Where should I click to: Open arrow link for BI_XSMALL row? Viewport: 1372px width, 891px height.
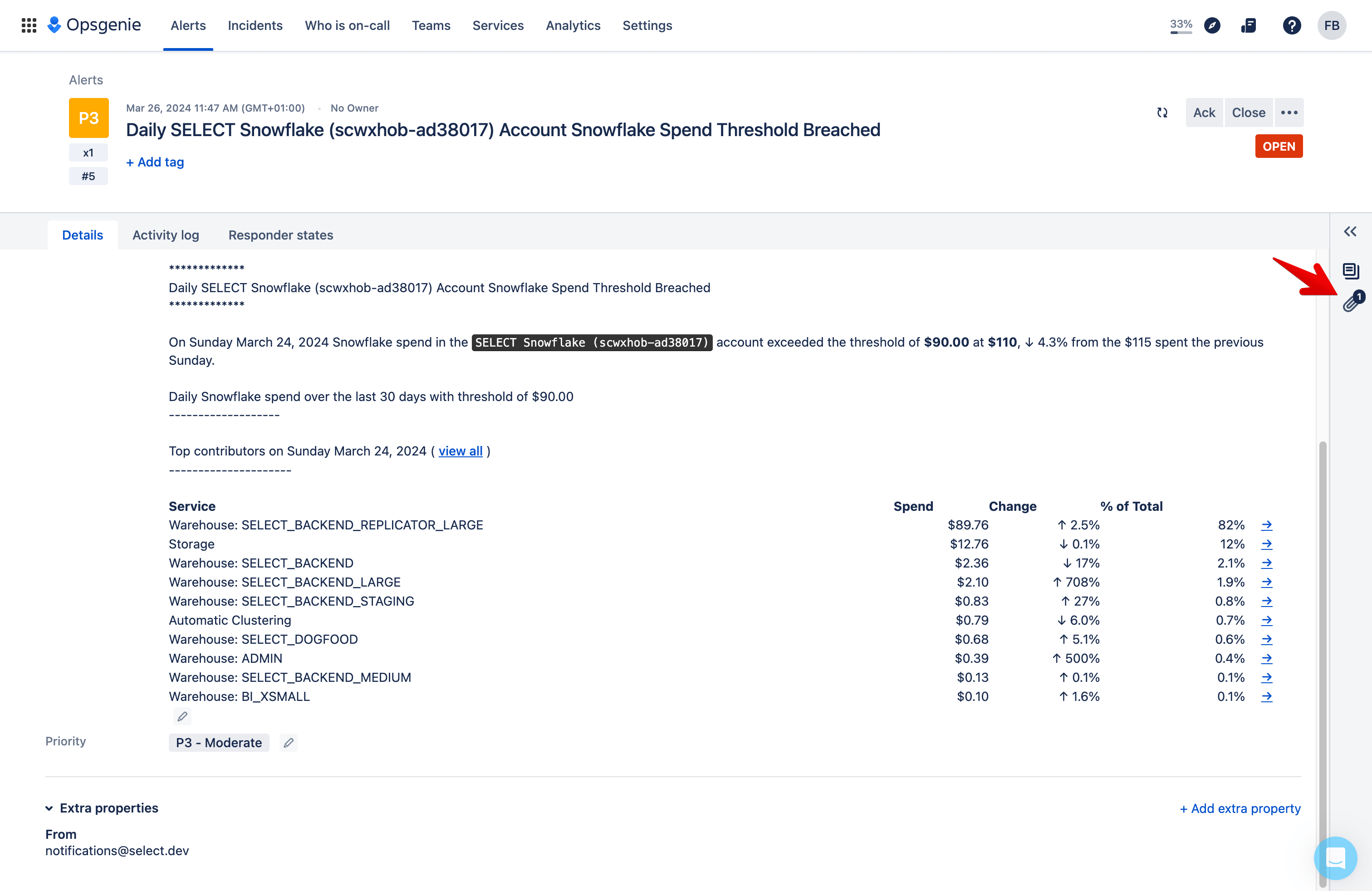coord(1266,696)
